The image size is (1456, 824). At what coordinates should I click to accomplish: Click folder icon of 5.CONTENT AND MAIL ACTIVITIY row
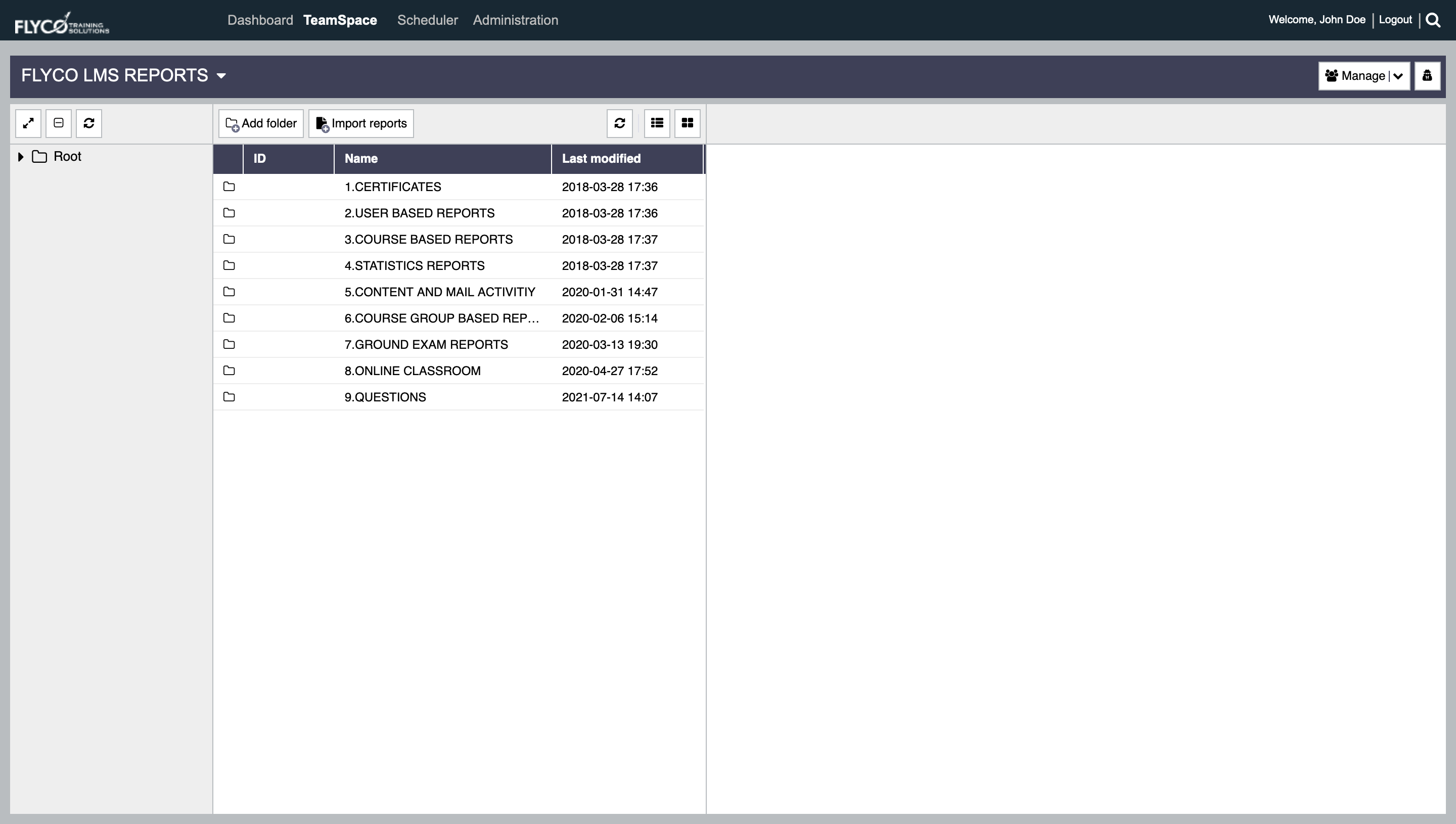[x=229, y=292]
